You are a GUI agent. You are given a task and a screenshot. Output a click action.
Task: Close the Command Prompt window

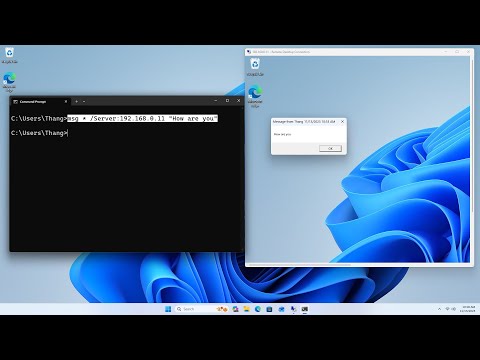tap(239, 101)
